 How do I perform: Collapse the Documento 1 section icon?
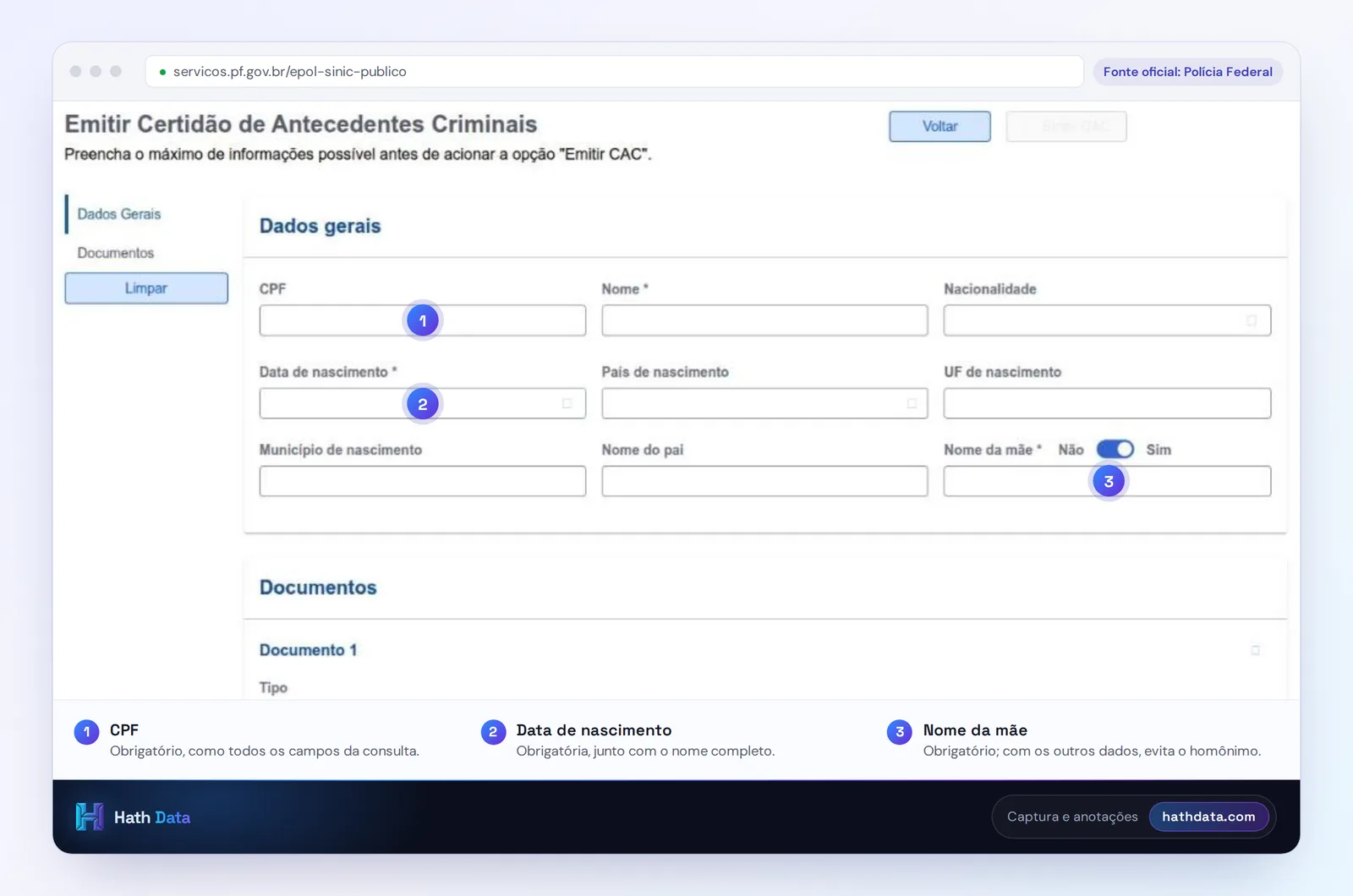[x=1255, y=650]
